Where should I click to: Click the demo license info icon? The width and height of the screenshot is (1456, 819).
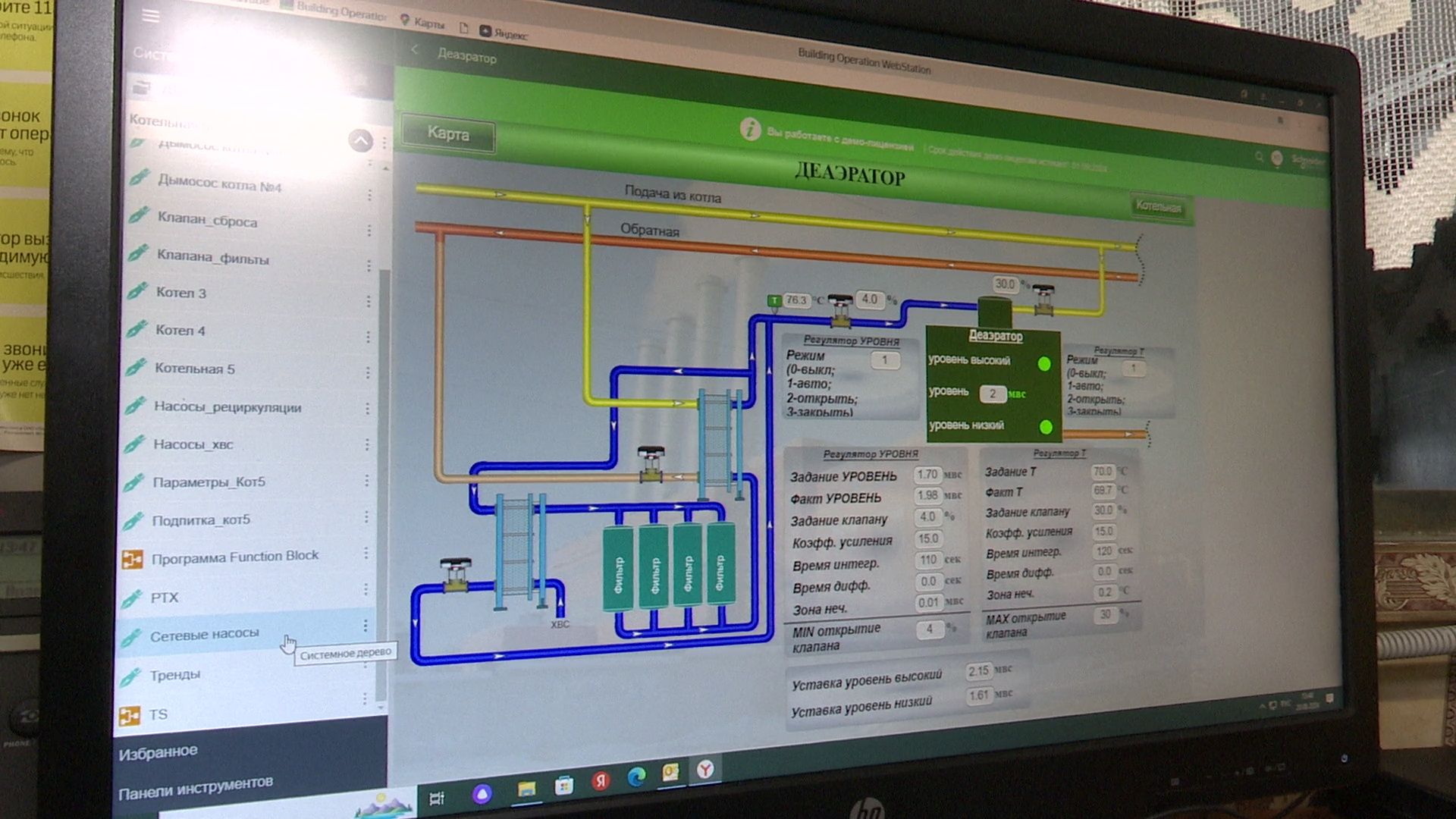(x=749, y=130)
